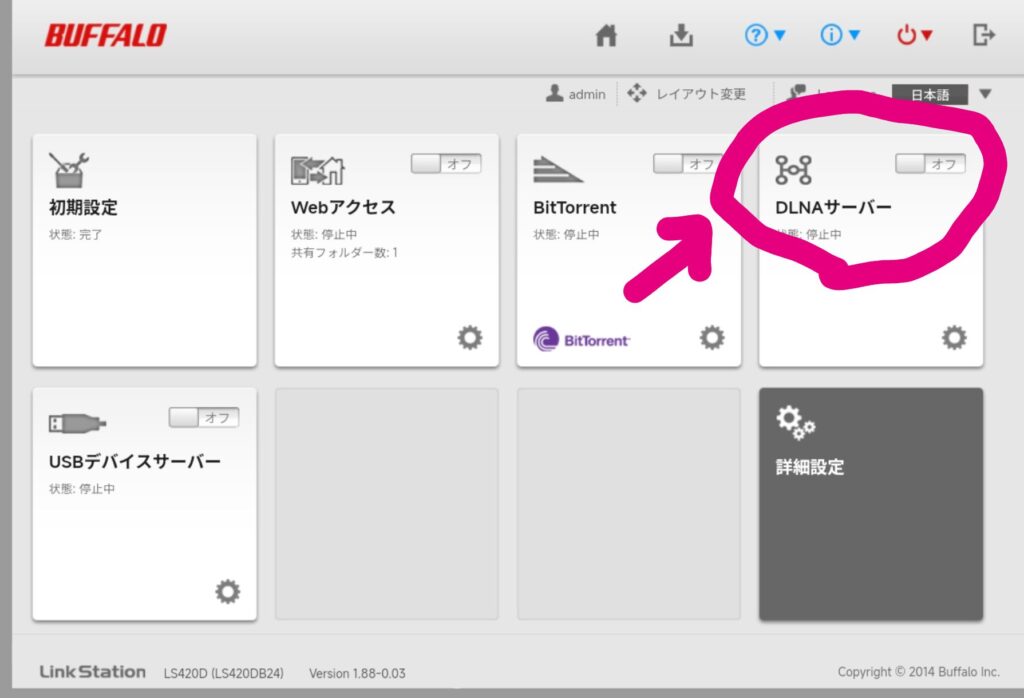Click the BitTorrent stripes icon
1024x698 pixels.
[558, 170]
